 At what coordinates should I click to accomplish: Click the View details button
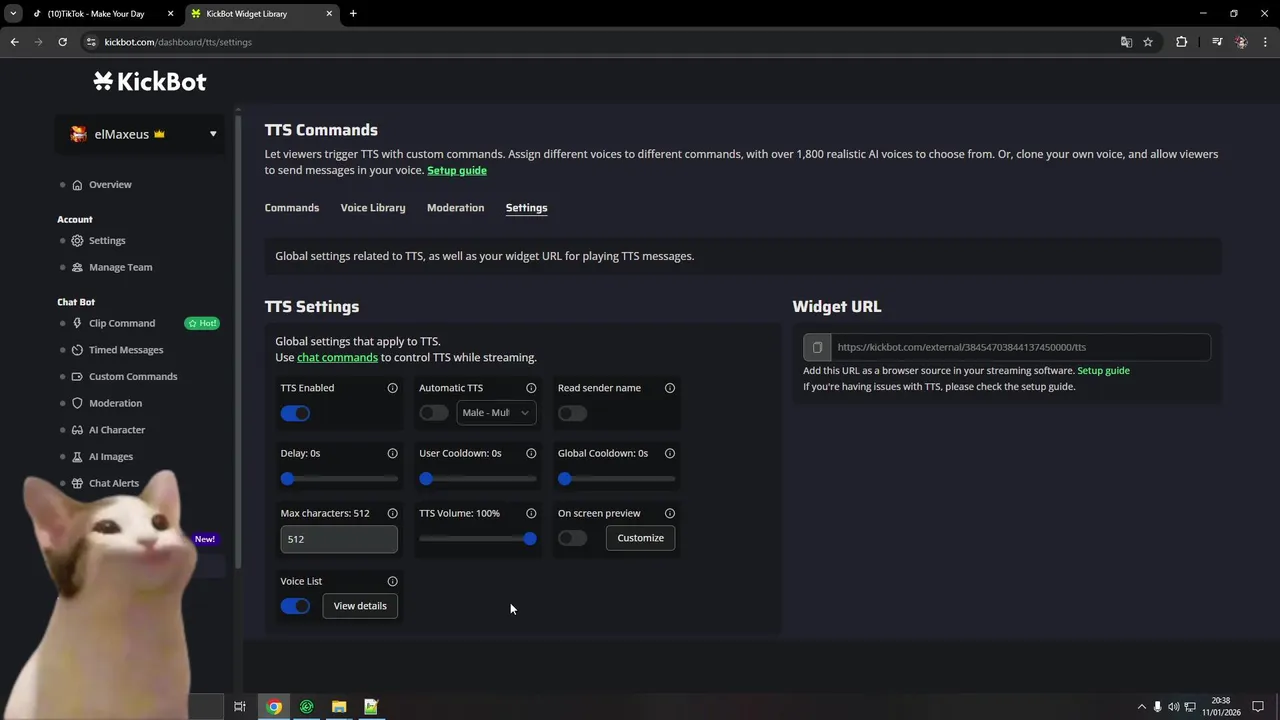point(360,606)
